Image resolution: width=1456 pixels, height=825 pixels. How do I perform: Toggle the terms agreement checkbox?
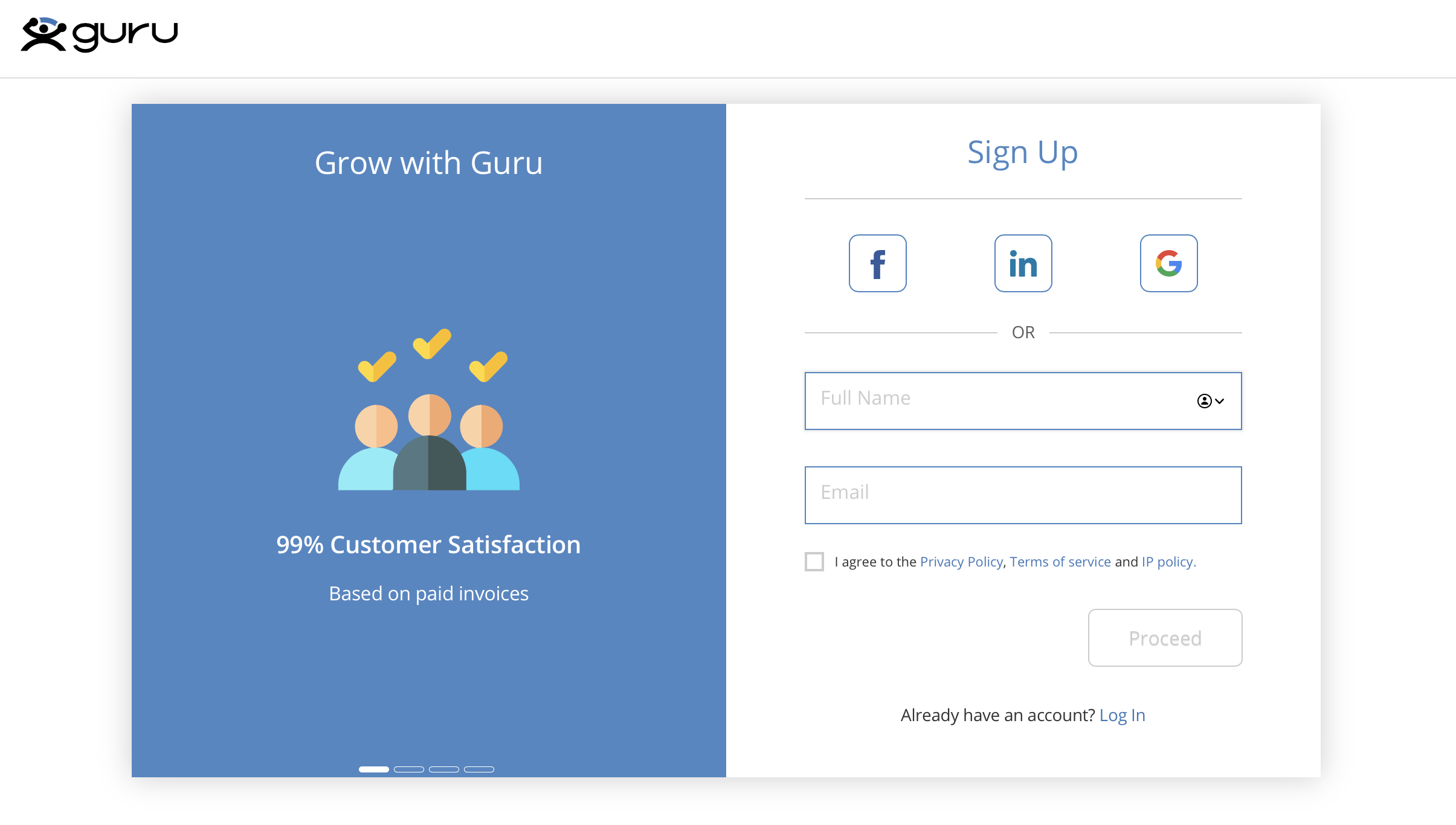pos(814,562)
